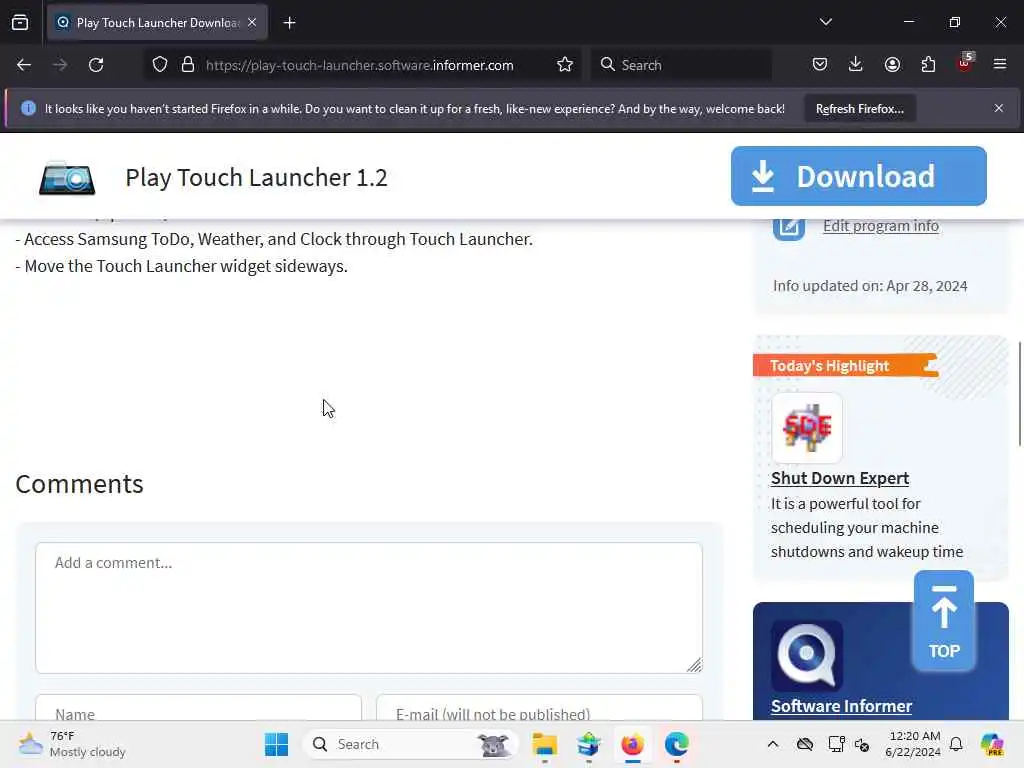Open Firefox View tab overview
The height and width of the screenshot is (768, 1024).
[x=20, y=22]
